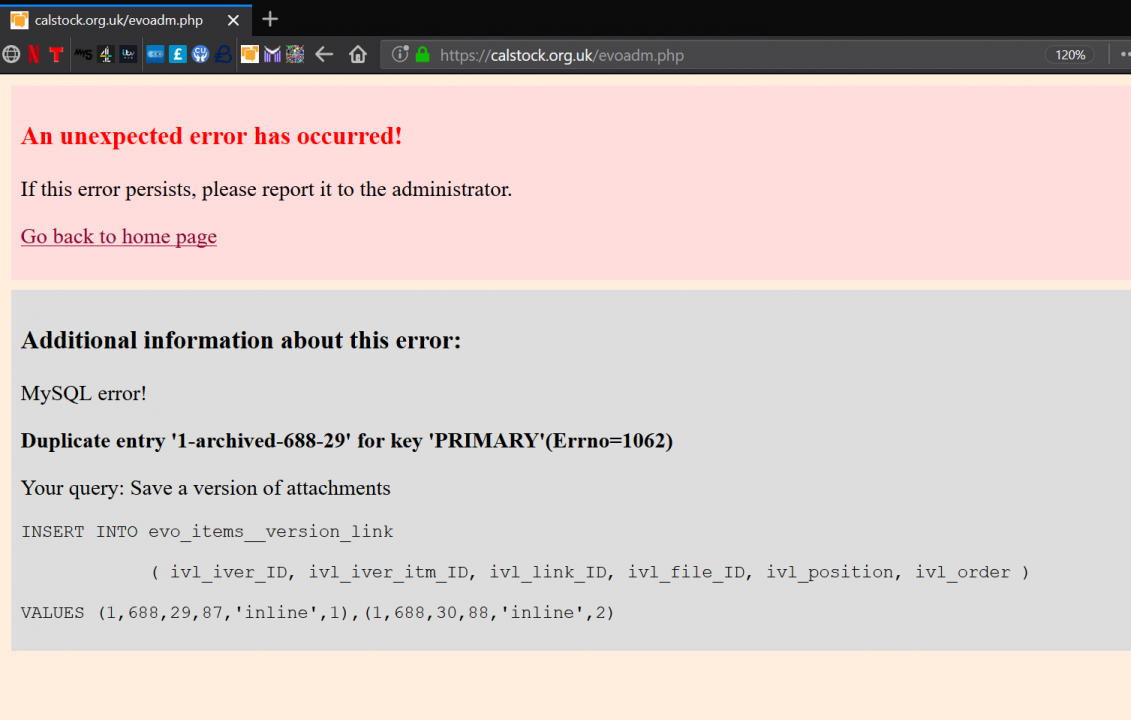Click the bold 'Duplicate entry' error message

pyautogui.click(x=347, y=441)
